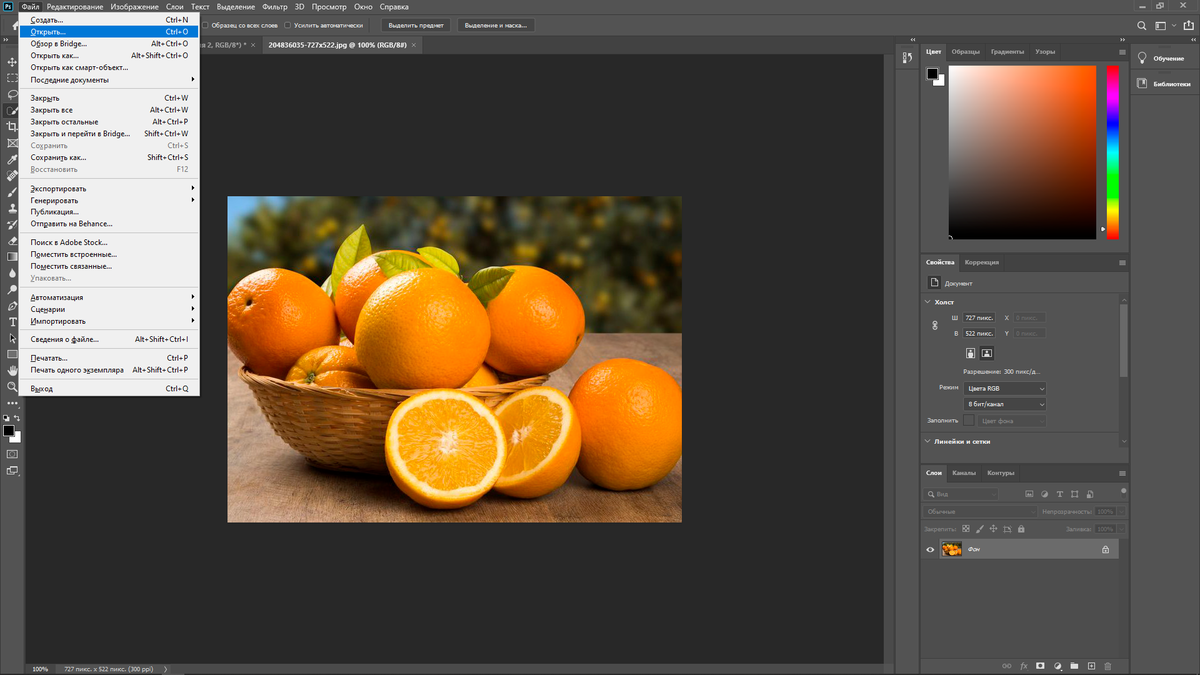Click the canvas width field showing 727 пикс.
Screen dimensions: 1200x675
click(979, 318)
